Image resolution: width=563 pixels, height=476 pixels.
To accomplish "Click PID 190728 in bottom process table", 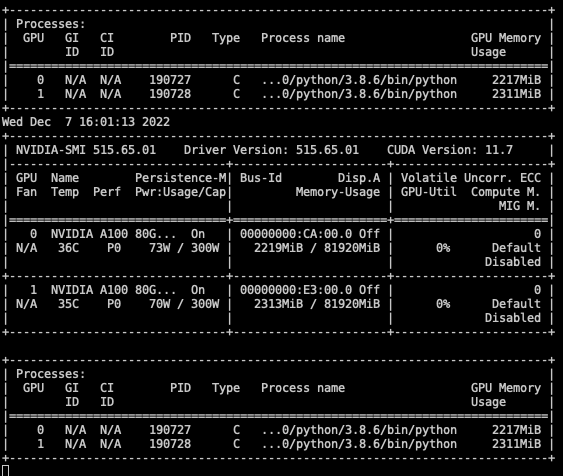I will (x=170, y=444).
